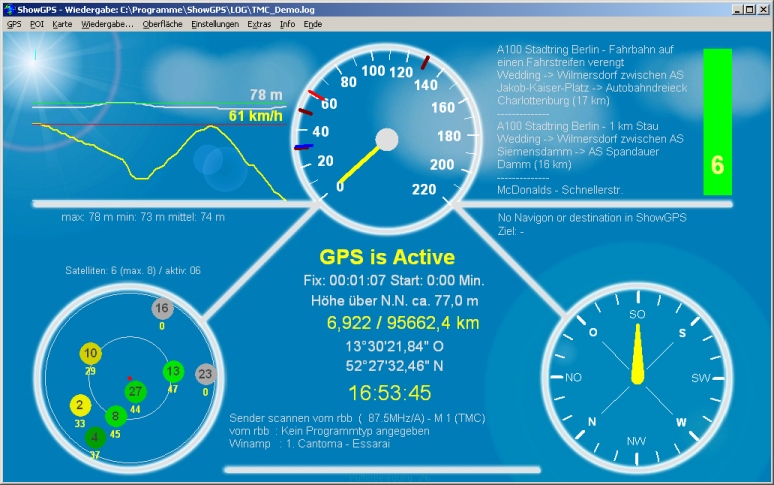Click Höhe über N.N. ca. 77,0 m
Screen dimensions: 774x485
coord(394,300)
